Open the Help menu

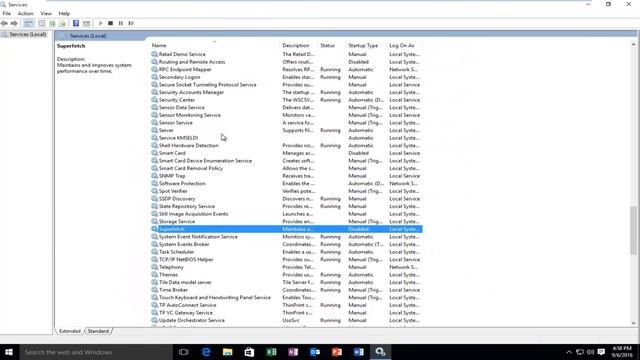64,13
